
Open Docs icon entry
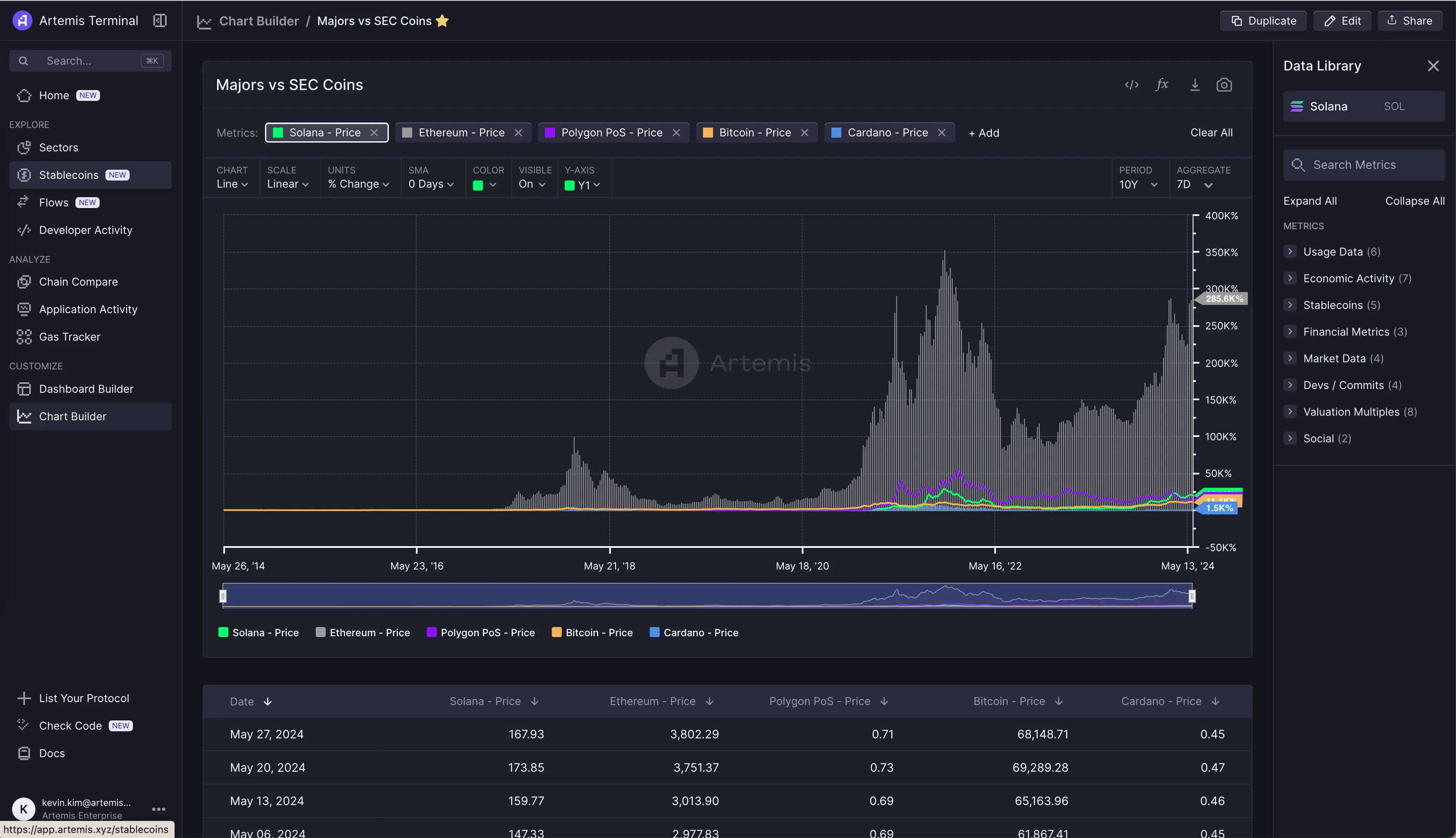24,753
